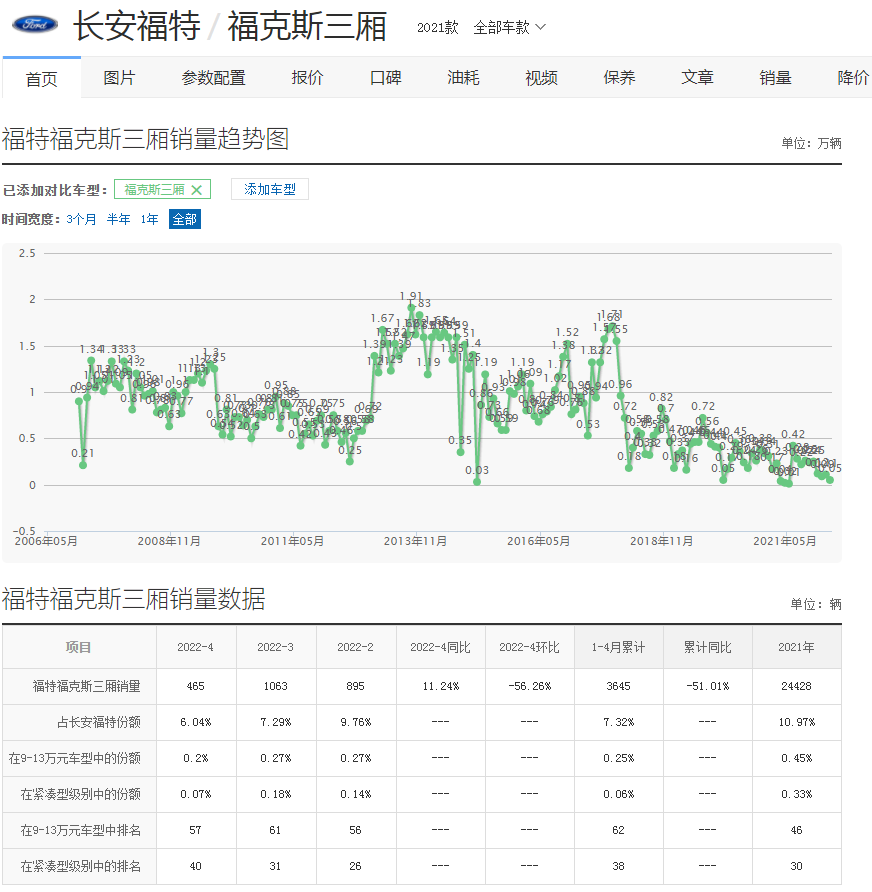
Task: Select the 全部 time range option
Action: click(x=185, y=219)
